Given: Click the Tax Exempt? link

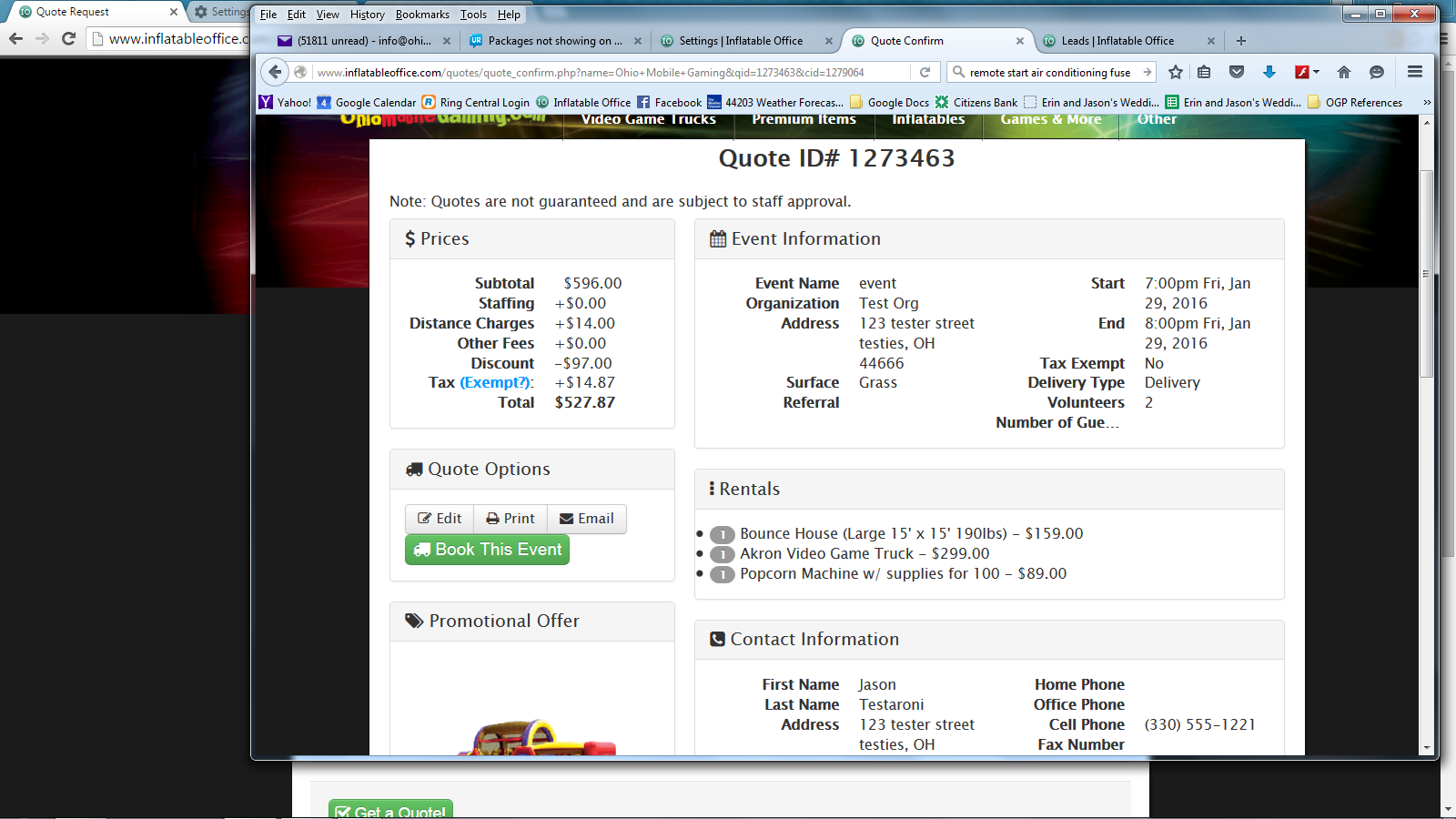Looking at the screenshot, I should 495,383.
